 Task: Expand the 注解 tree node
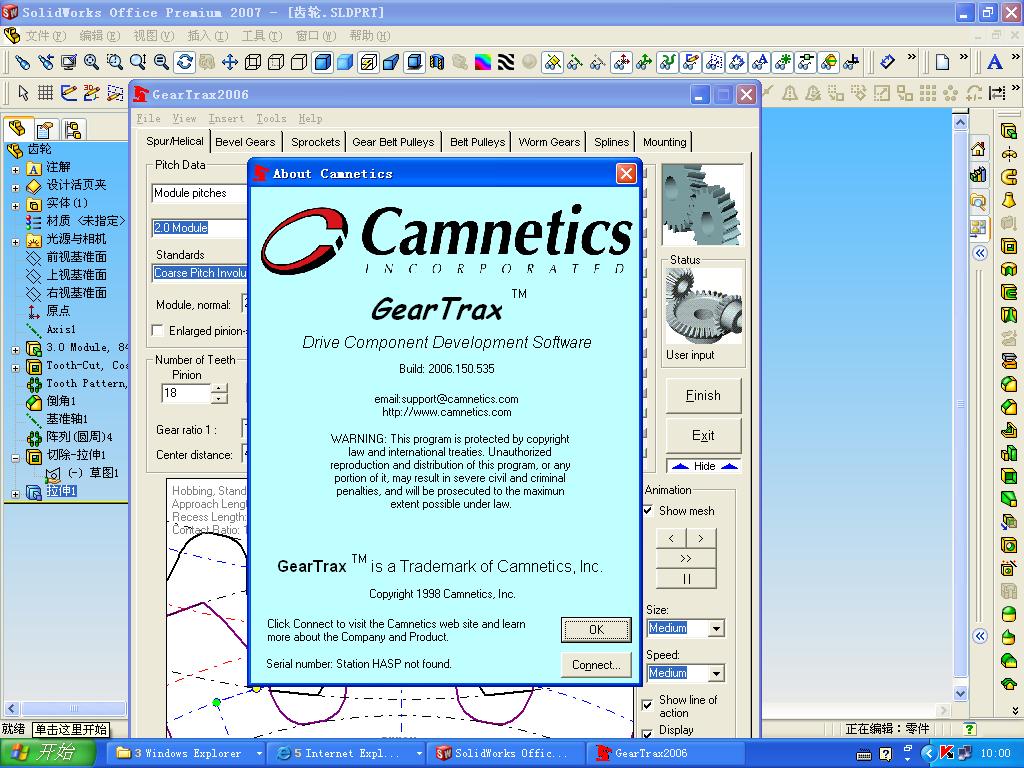pyautogui.click(x=16, y=170)
